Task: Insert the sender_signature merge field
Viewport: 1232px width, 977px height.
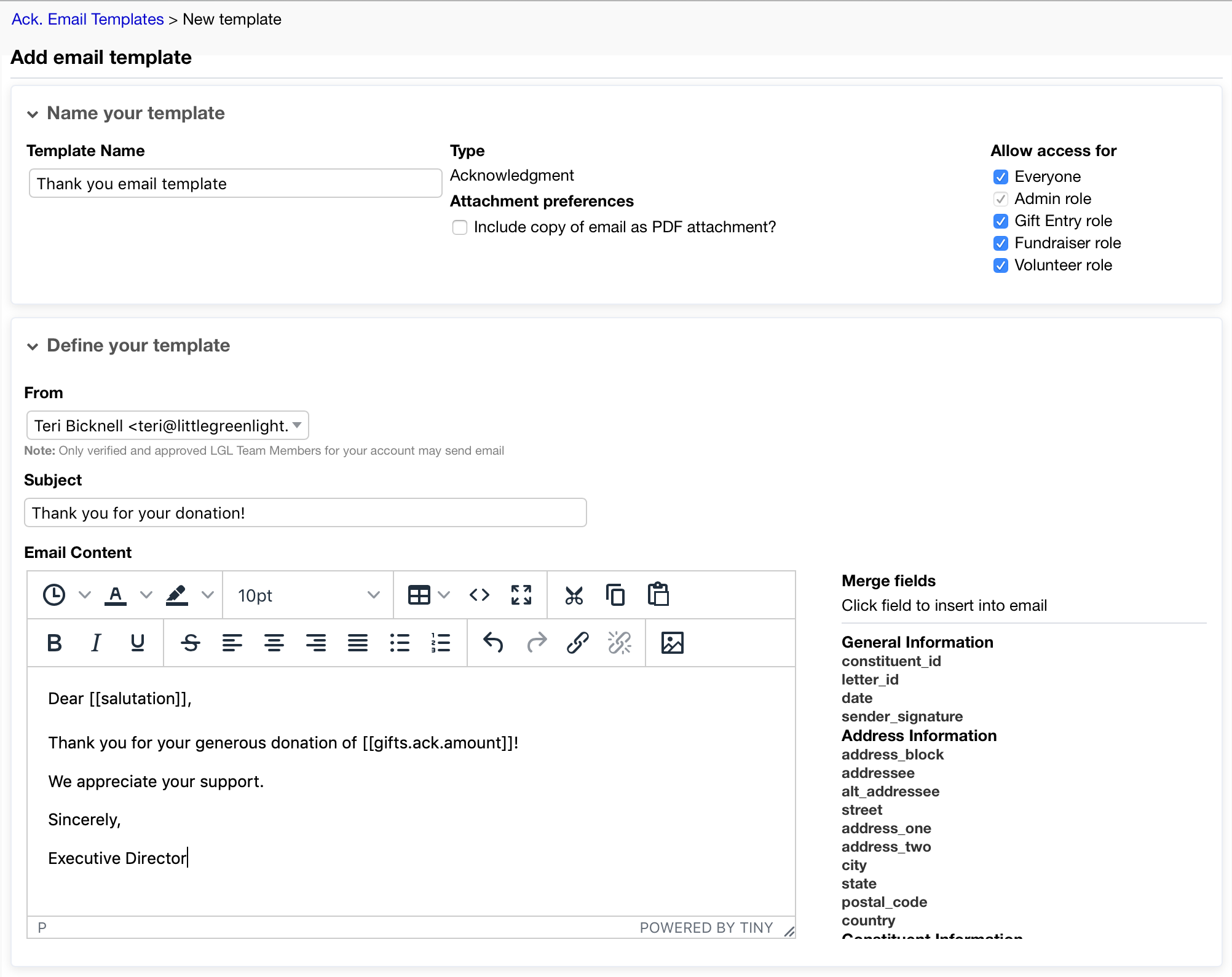Action: pos(901,716)
